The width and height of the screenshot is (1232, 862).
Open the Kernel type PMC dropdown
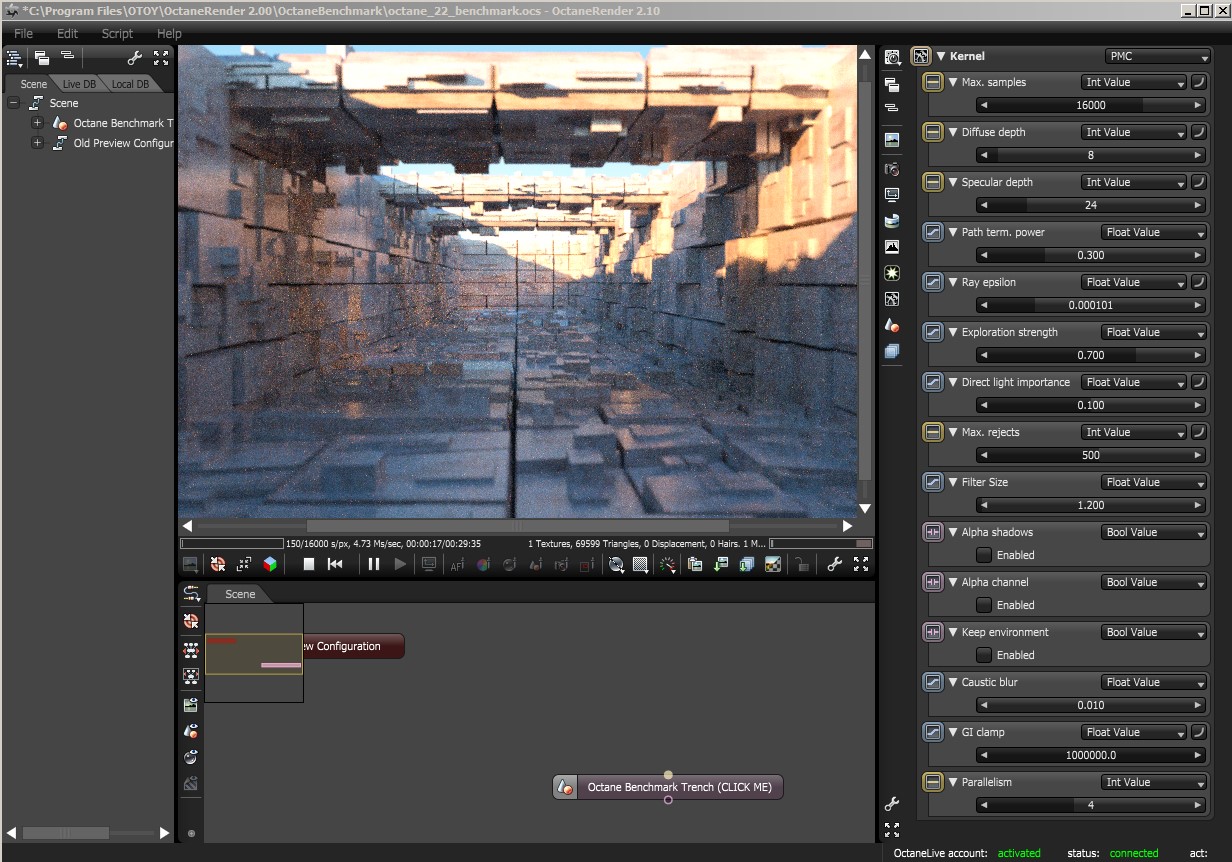tap(1158, 57)
